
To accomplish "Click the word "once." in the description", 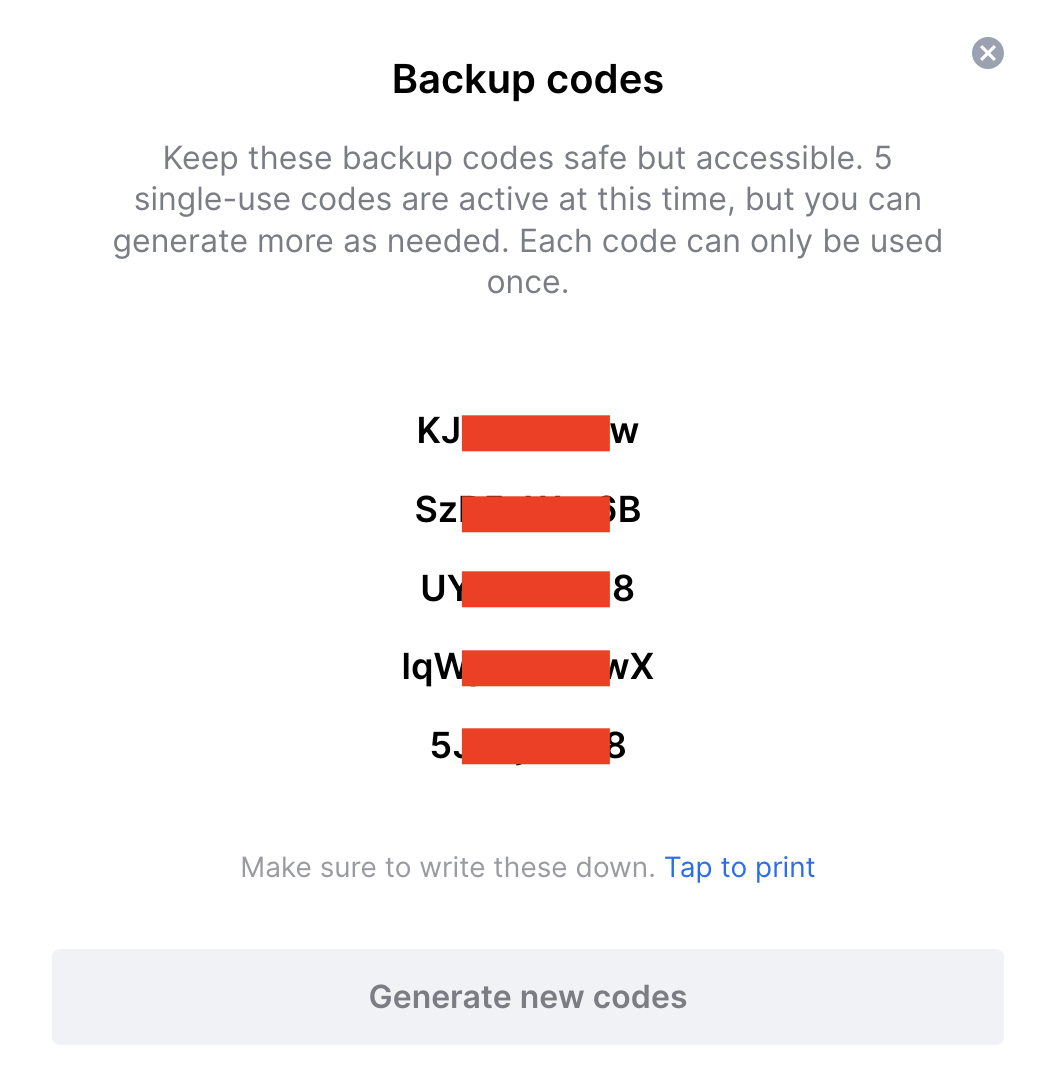I will point(527,283).
